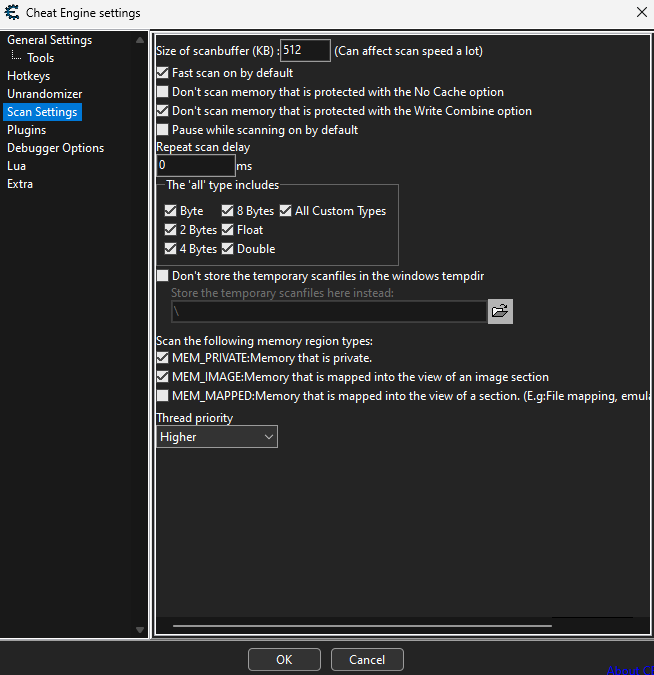Uncheck the 4 Bytes type checkbox
The image size is (654, 675).
point(170,248)
